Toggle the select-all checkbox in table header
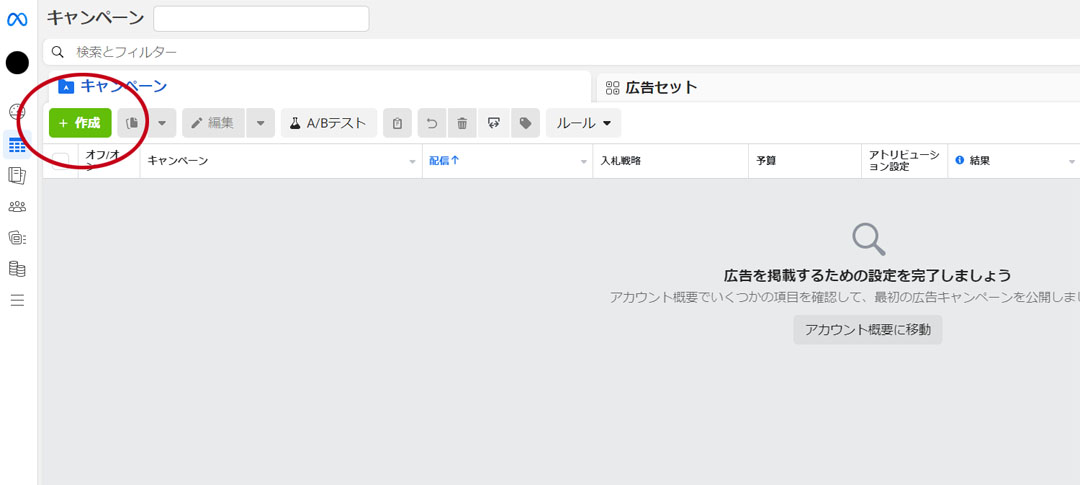The height and width of the screenshot is (485, 1080). [x=61, y=161]
